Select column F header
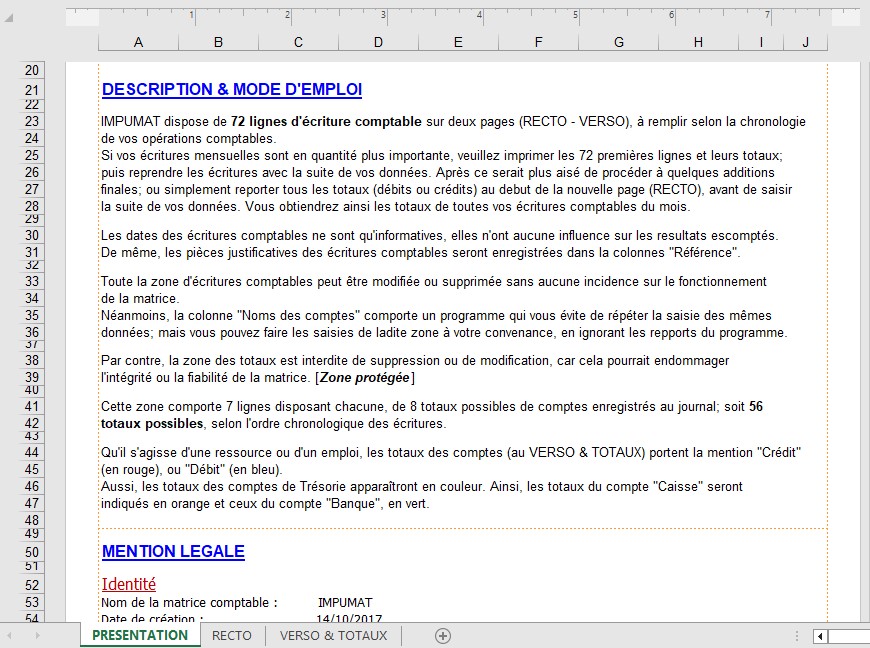The image size is (870, 648). (x=538, y=42)
